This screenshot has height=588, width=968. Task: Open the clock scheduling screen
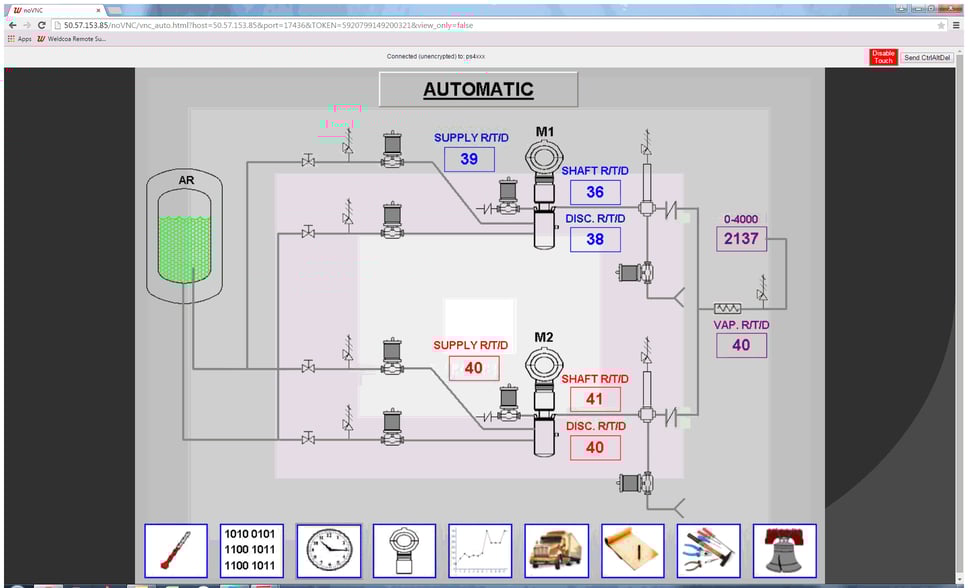[x=328, y=549]
